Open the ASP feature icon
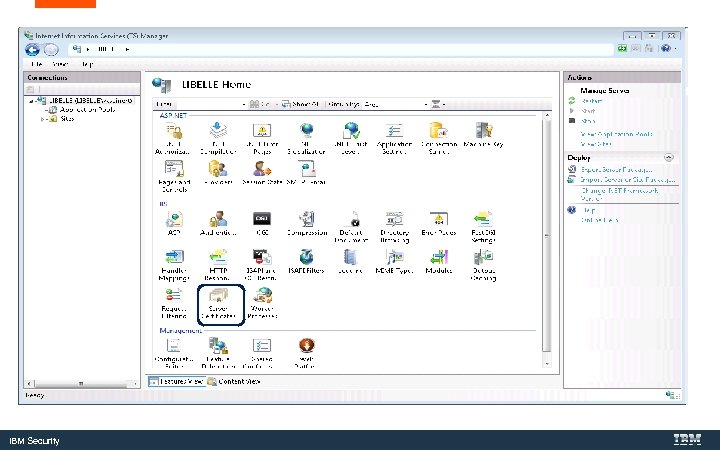Screen dimensions: 720x450 coord(174,224)
